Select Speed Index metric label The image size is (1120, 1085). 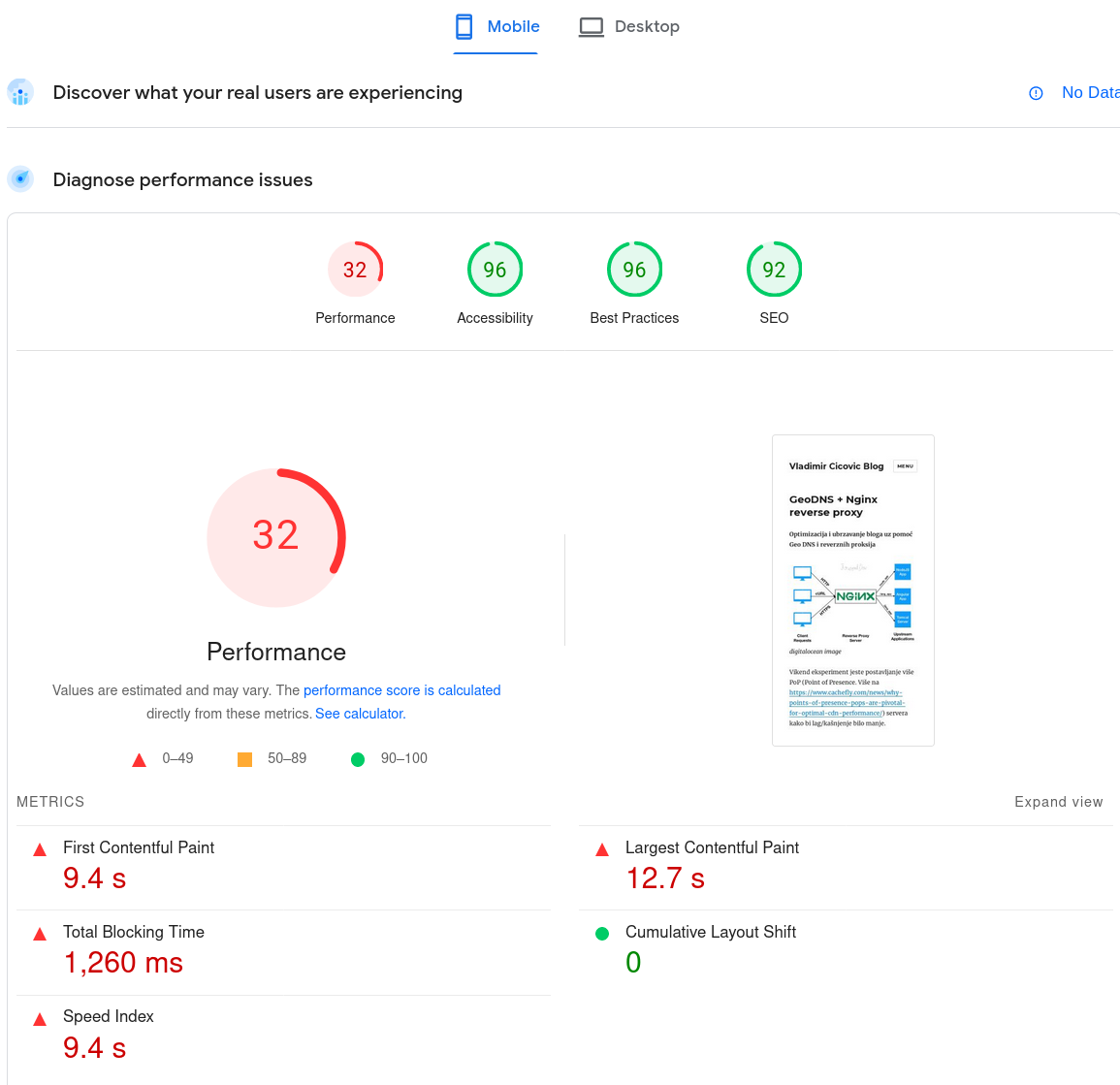pyautogui.click(x=109, y=1016)
